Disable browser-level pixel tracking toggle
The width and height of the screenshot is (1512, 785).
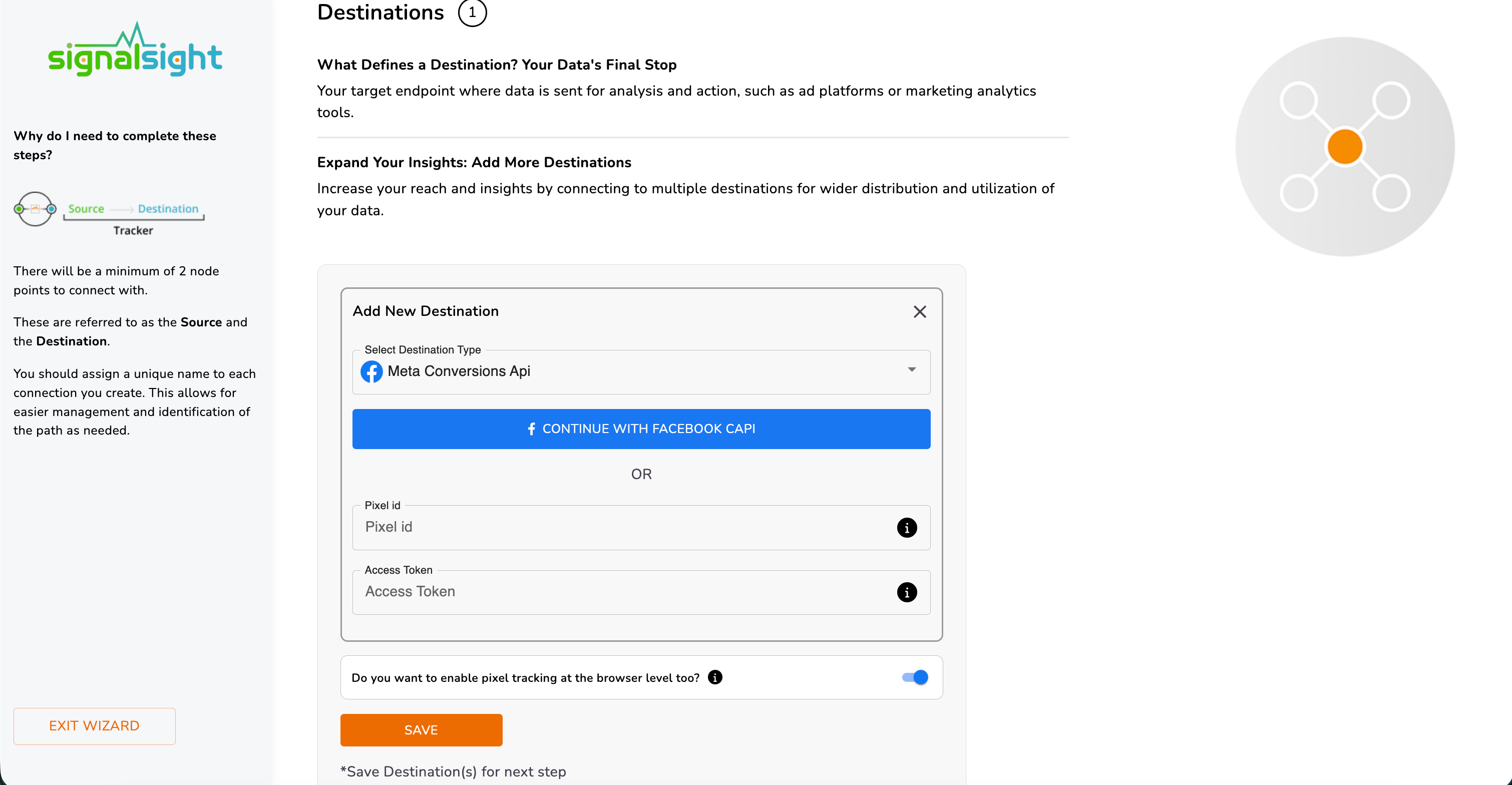tap(915, 677)
